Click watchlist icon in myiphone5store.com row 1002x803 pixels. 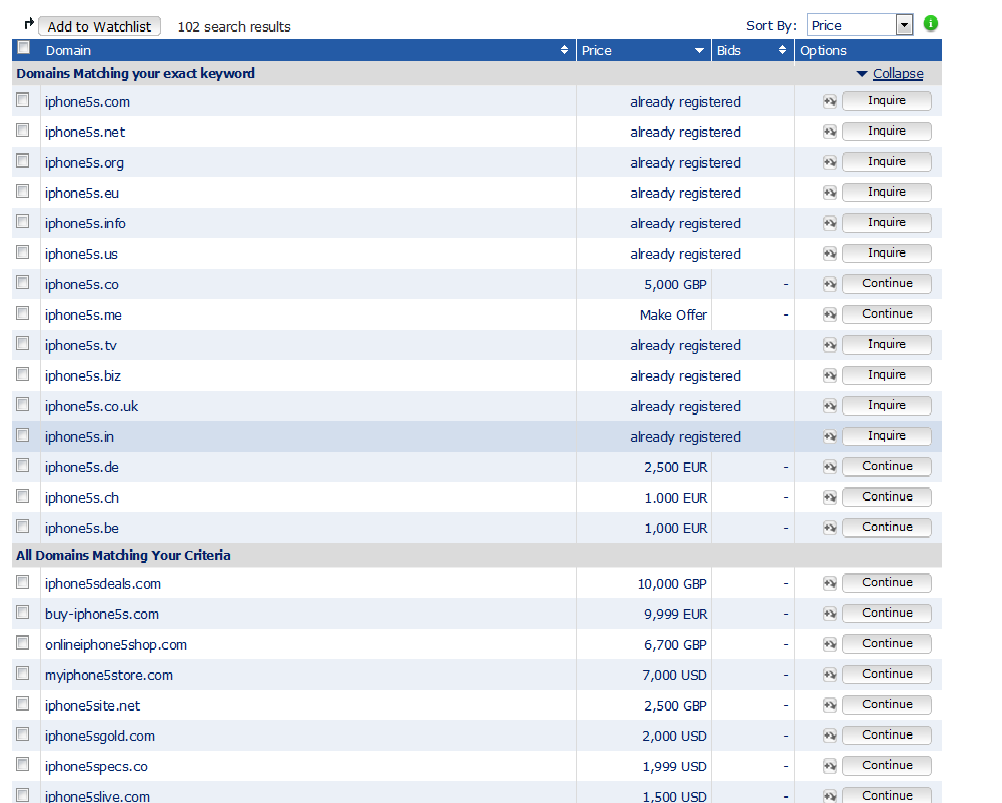(829, 675)
